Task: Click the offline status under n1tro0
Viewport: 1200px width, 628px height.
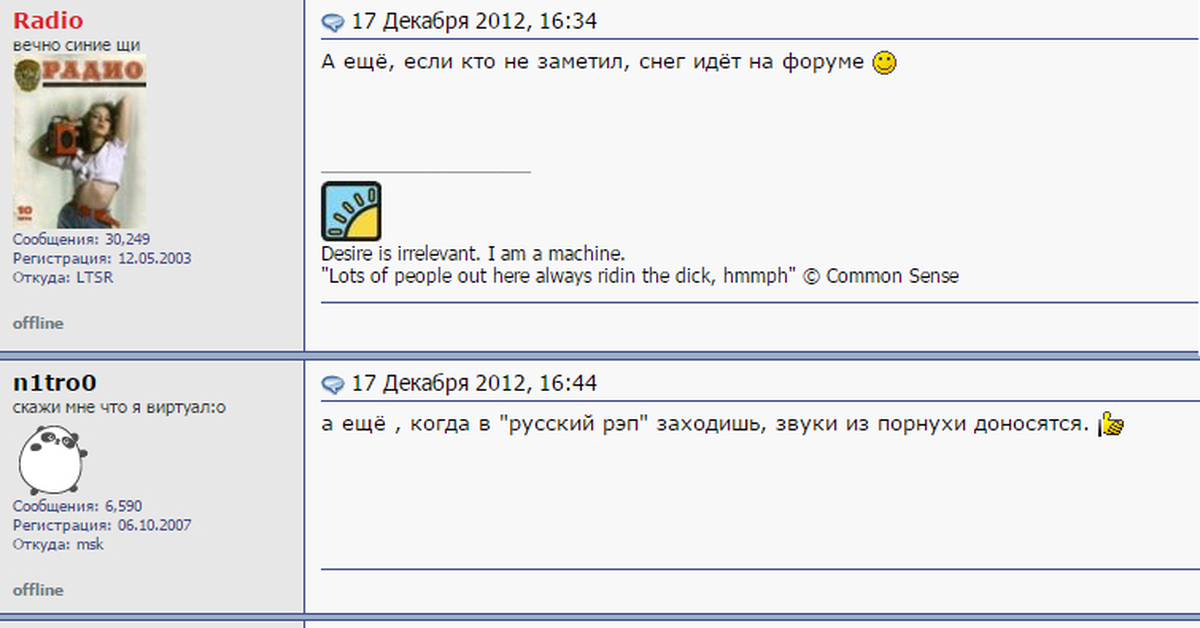Action: tap(38, 590)
